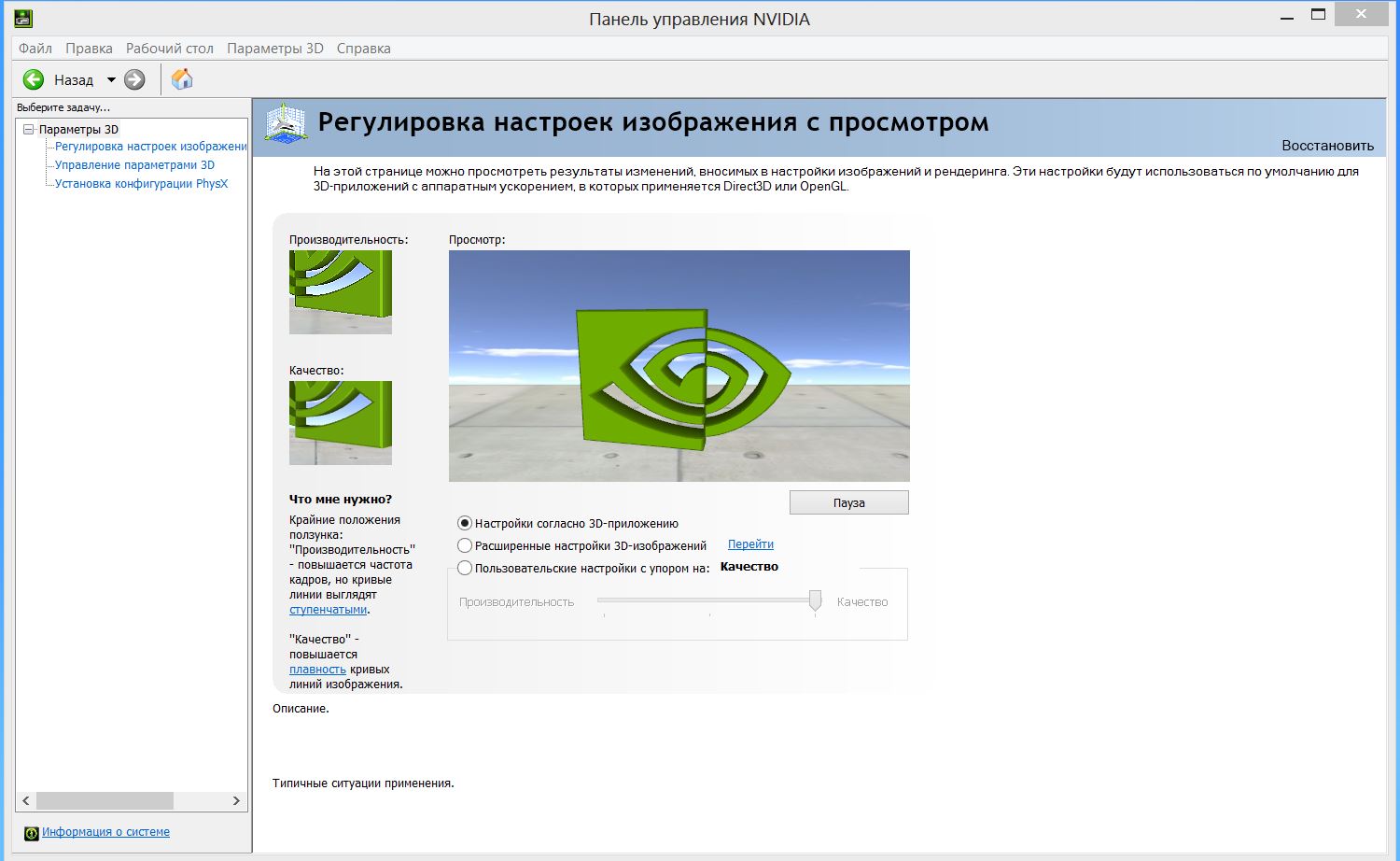The height and width of the screenshot is (861, 1400).
Task: Open the Справка menu
Action: tap(363, 49)
